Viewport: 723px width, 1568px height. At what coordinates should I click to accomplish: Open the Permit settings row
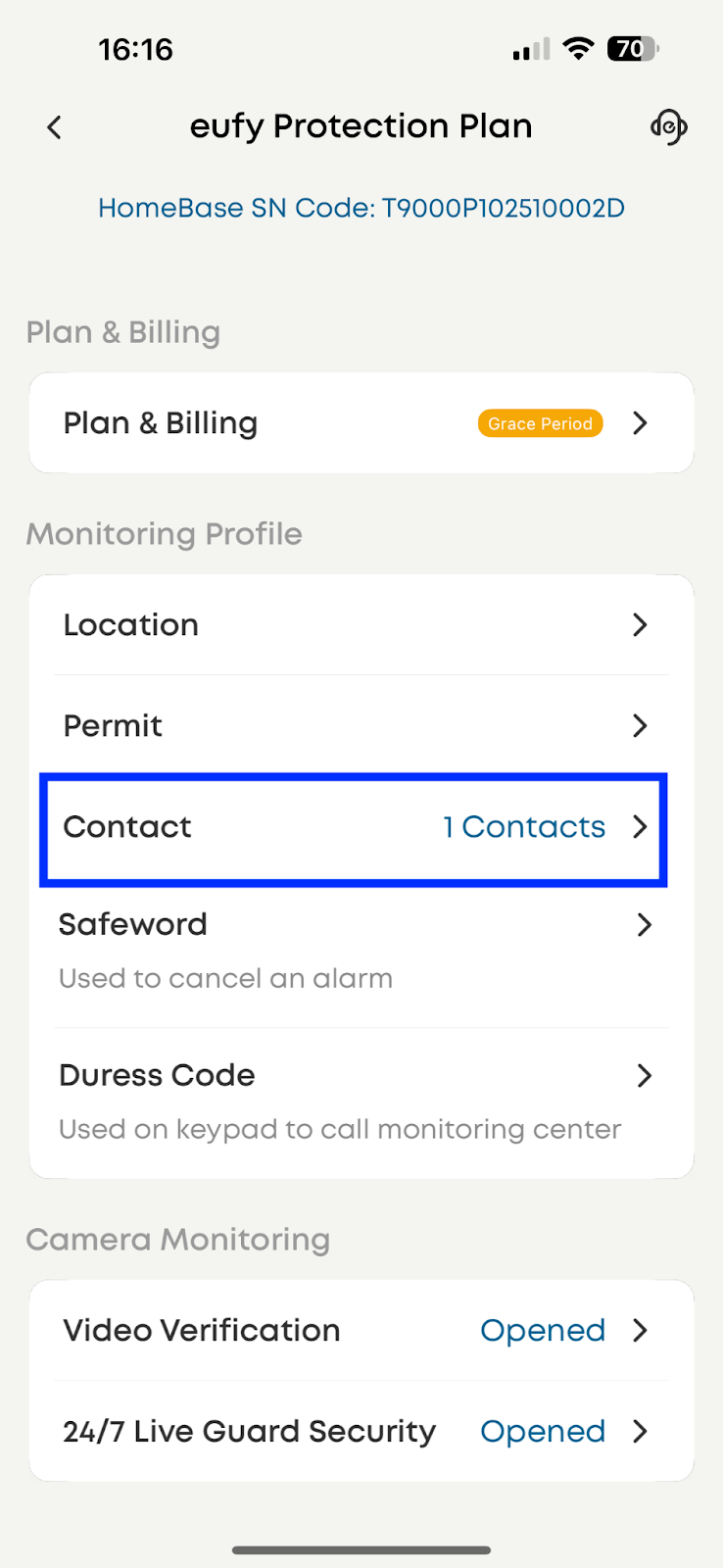[294, 726]
